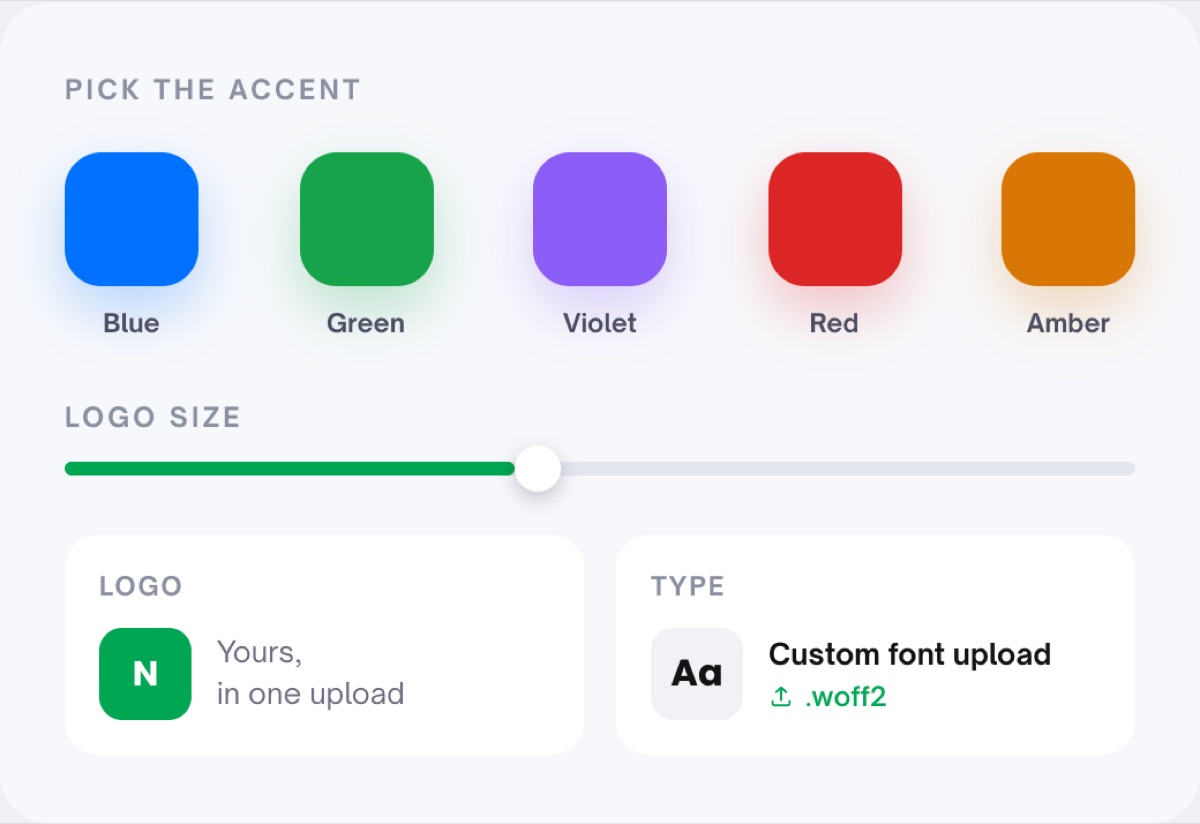This screenshot has width=1200, height=824.
Task: Choose the Amber accent swatch
Action: click(x=1068, y=219)
